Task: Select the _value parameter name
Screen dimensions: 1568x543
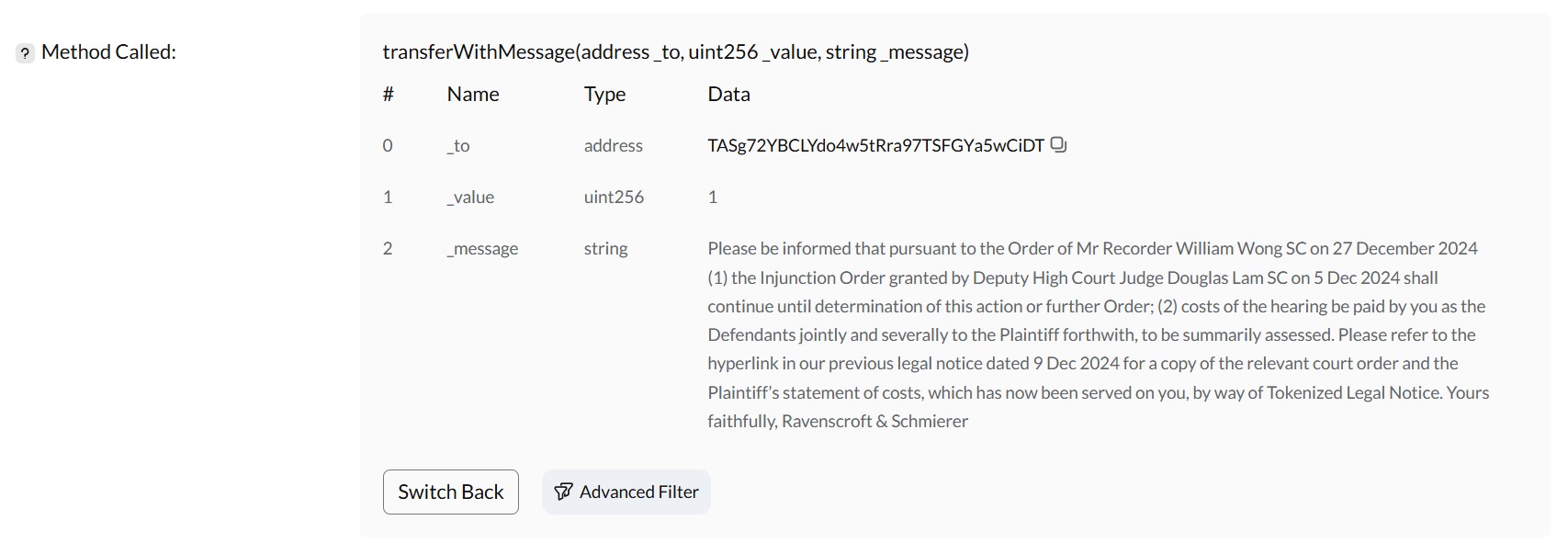Action: [x=470, y=198]
